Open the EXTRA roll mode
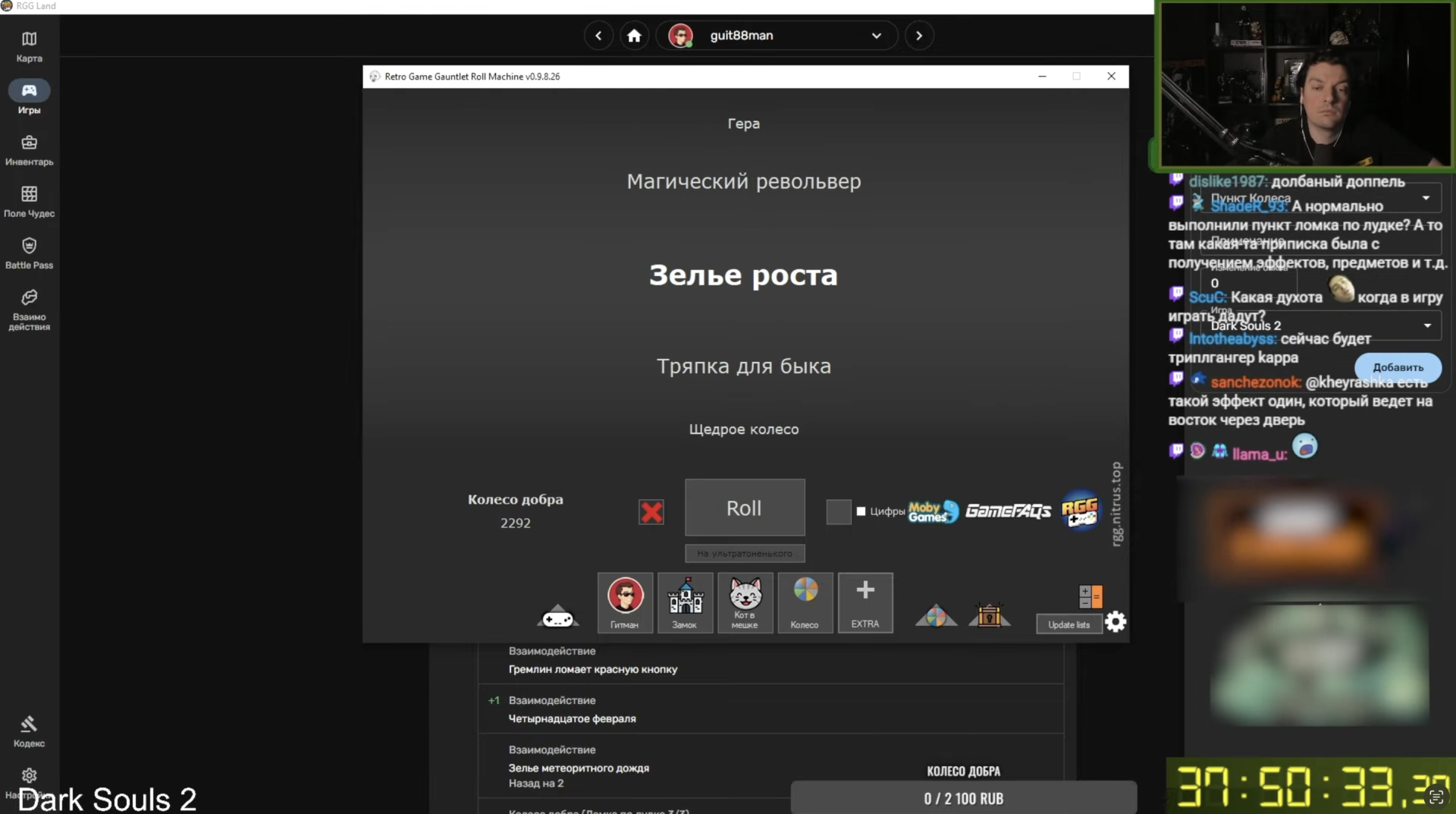Image resolution: width=1456 pixels, height=814 pixels. [x=864, y=602]
